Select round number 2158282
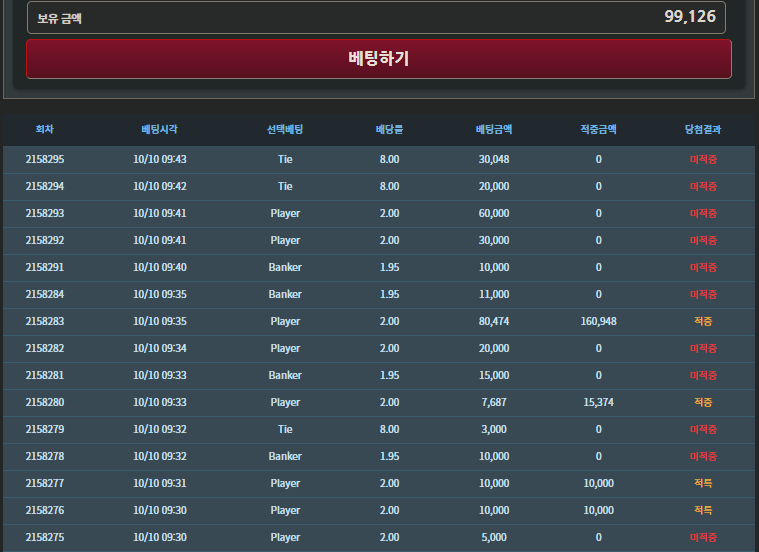 click(45, 348)
